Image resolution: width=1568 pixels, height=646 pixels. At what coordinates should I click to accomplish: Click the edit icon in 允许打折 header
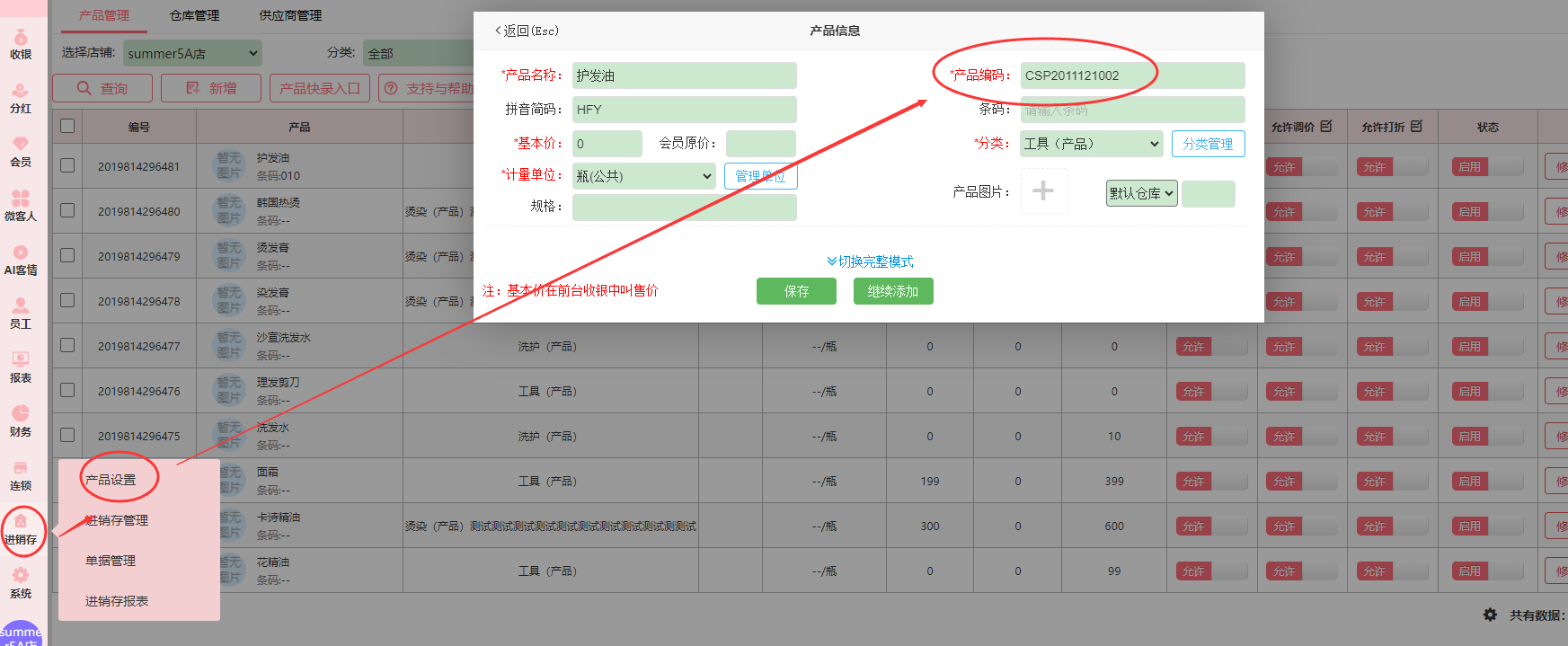tap(1417, 127)
